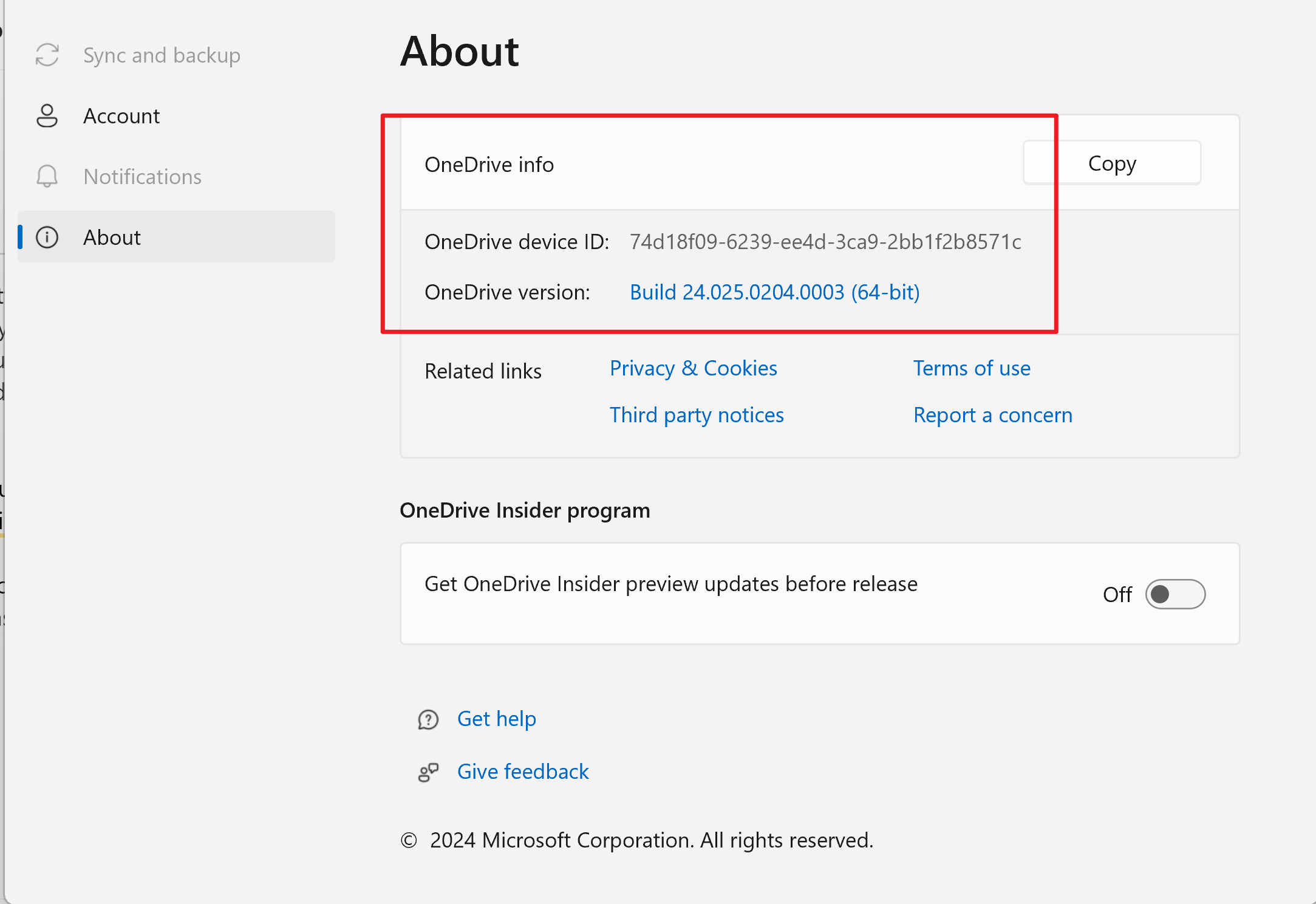The height and width of the screenshot is (904, 1316).
Task: Click the Notifications bell icon
Action: coord(47,176)
